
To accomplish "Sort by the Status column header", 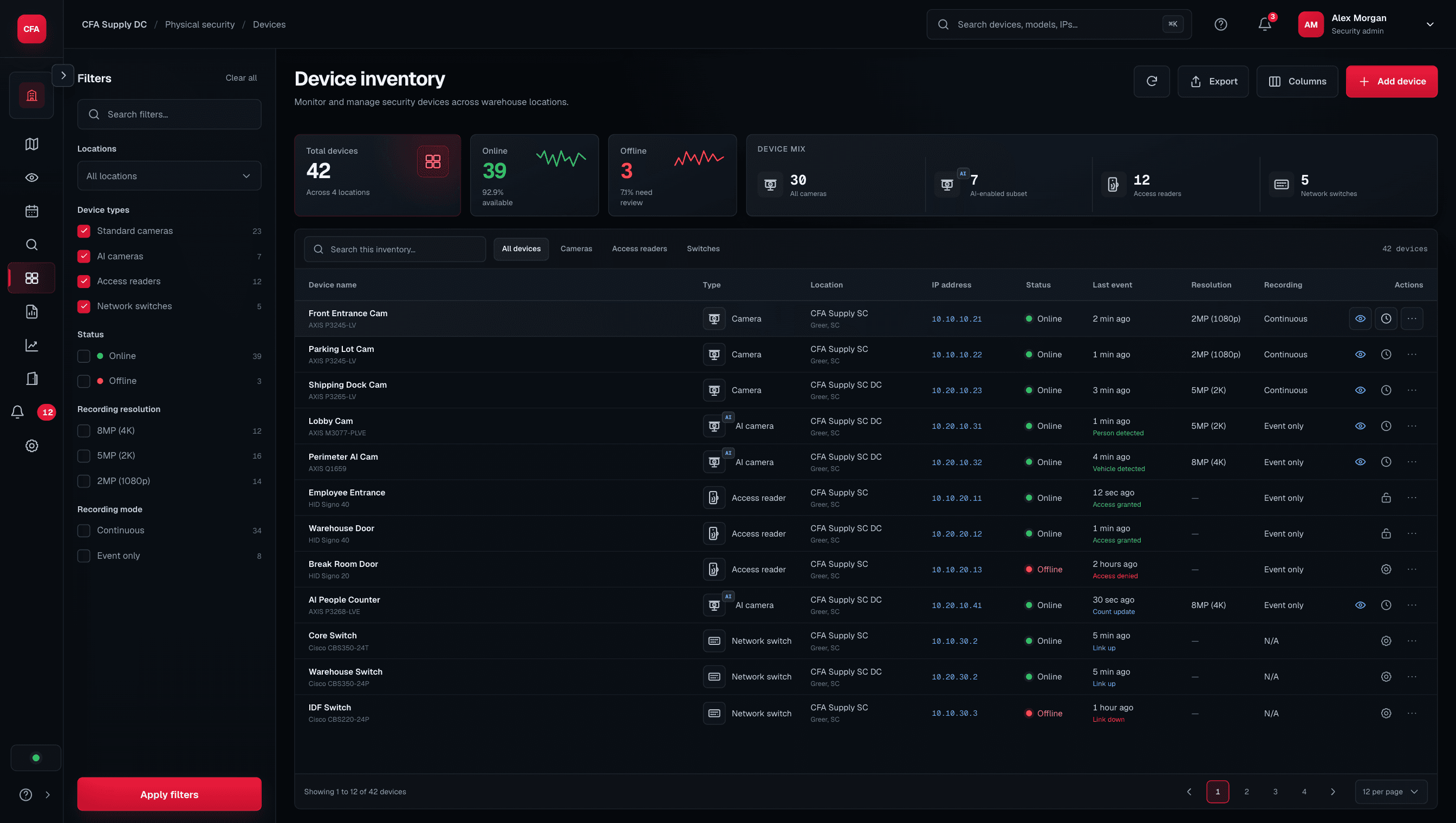I will point(1038,285).
